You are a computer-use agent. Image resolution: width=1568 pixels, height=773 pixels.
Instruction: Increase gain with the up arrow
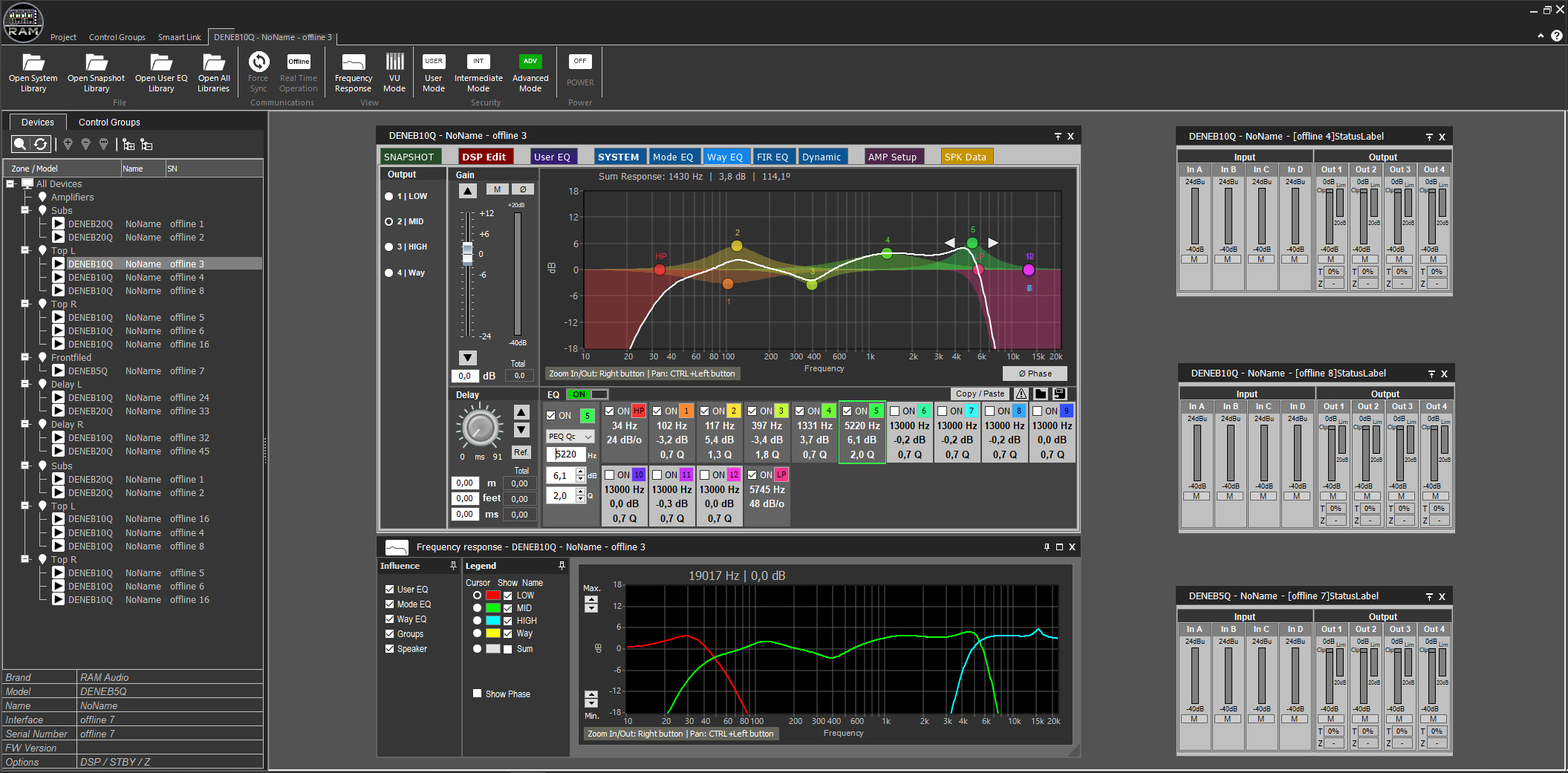click(x=468, y=191)
